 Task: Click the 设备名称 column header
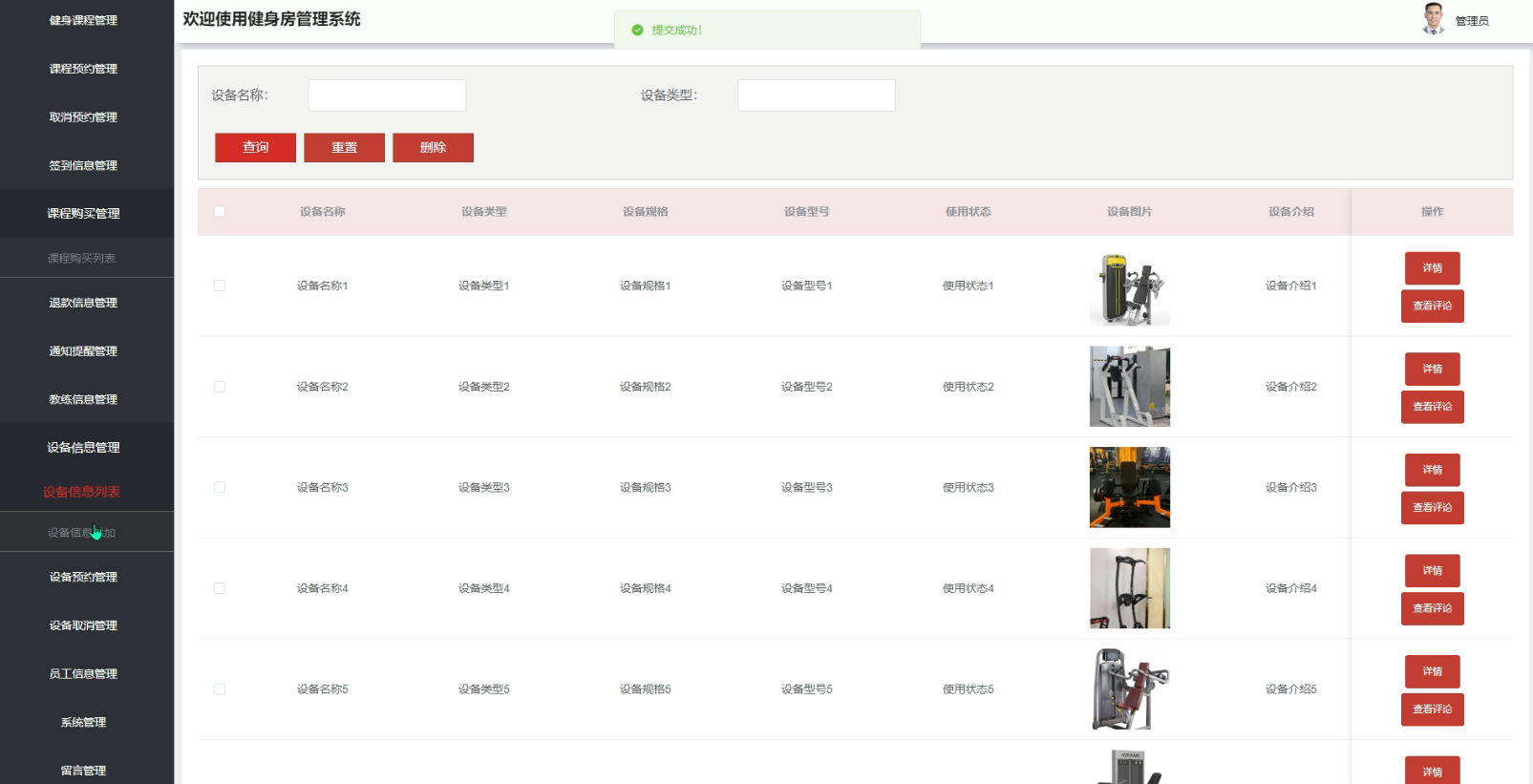point(323,212)
